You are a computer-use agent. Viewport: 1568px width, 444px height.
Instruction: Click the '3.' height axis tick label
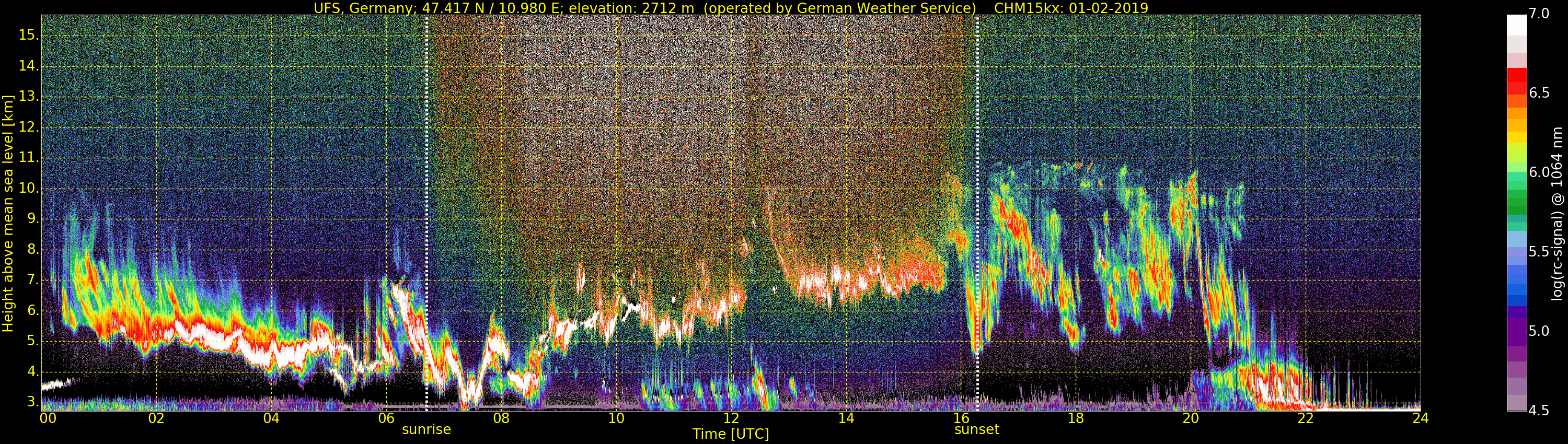(33, 402)
